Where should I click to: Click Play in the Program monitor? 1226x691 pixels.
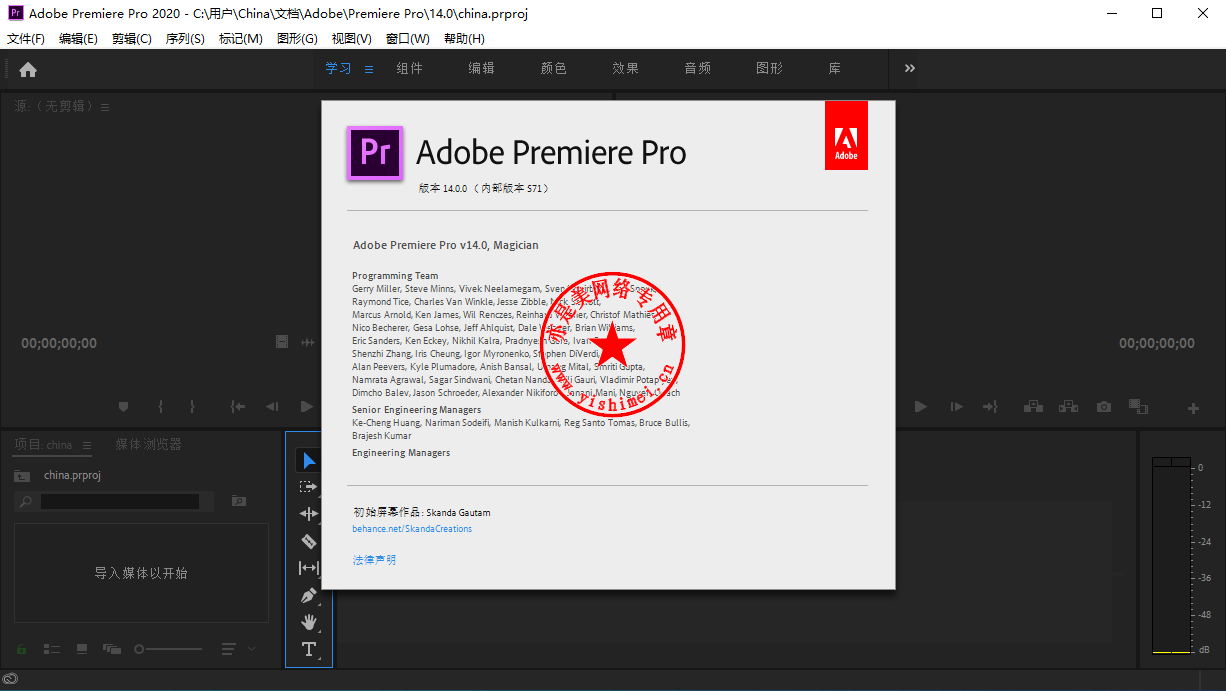921,407
